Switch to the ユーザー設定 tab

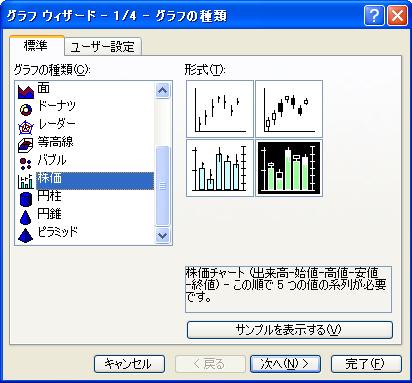[x=103, y=47]
